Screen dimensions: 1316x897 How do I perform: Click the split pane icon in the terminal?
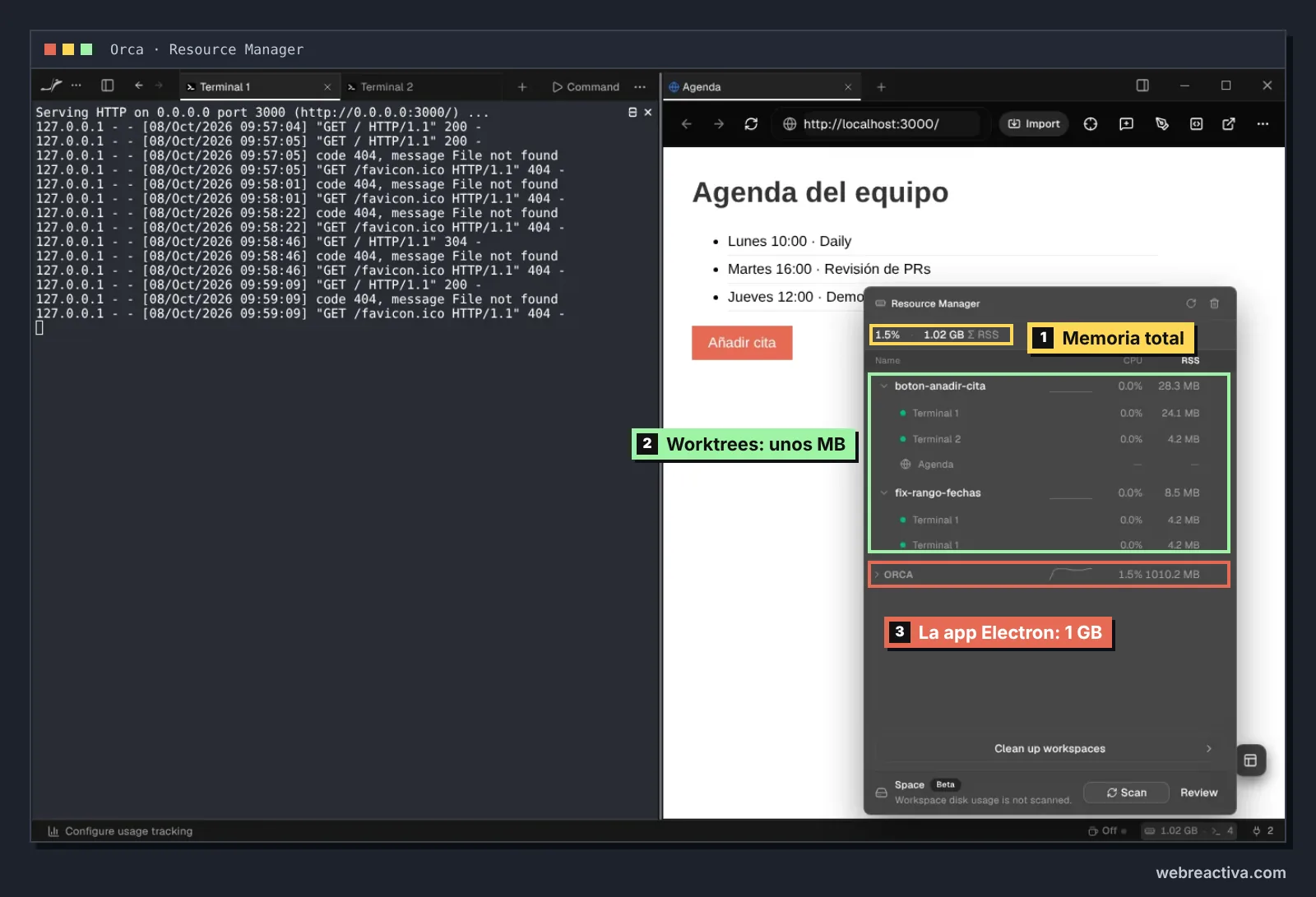click(633, 113)
